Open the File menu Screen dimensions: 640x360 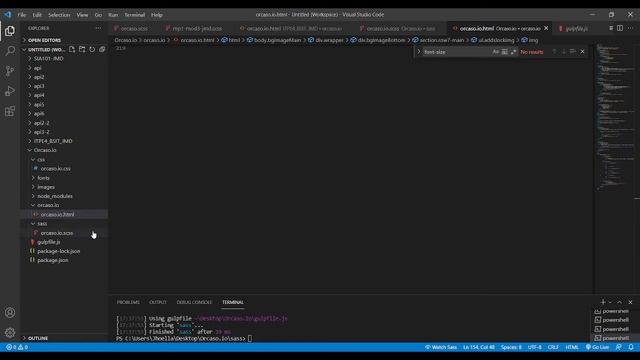click(22, 15)
